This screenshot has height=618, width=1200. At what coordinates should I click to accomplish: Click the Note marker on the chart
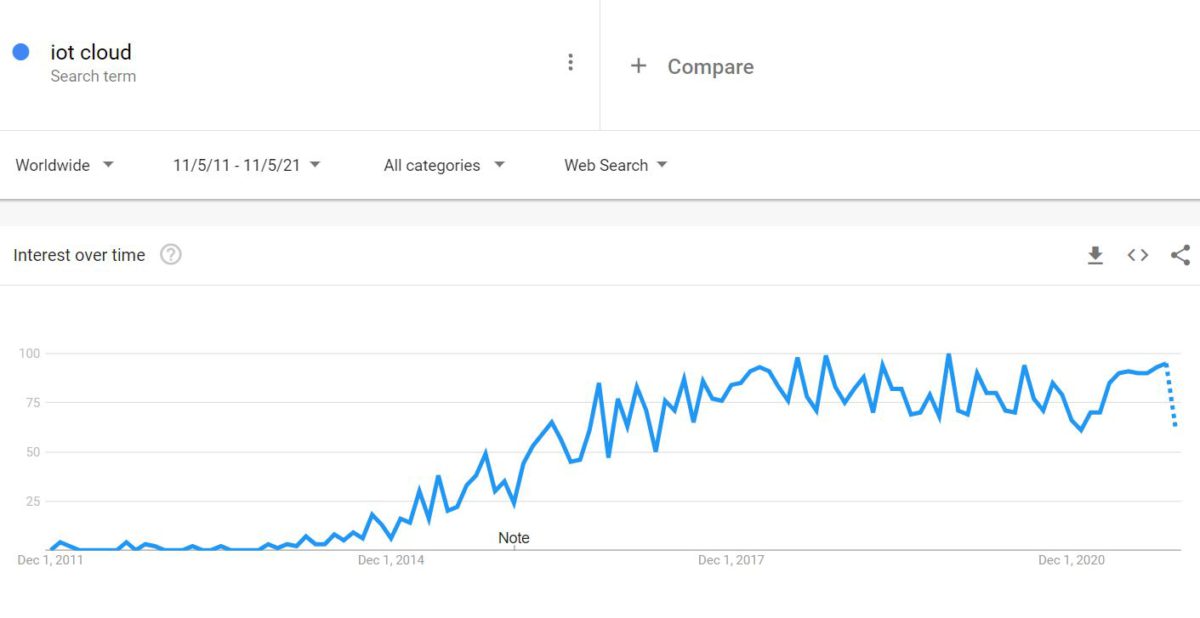514,538
